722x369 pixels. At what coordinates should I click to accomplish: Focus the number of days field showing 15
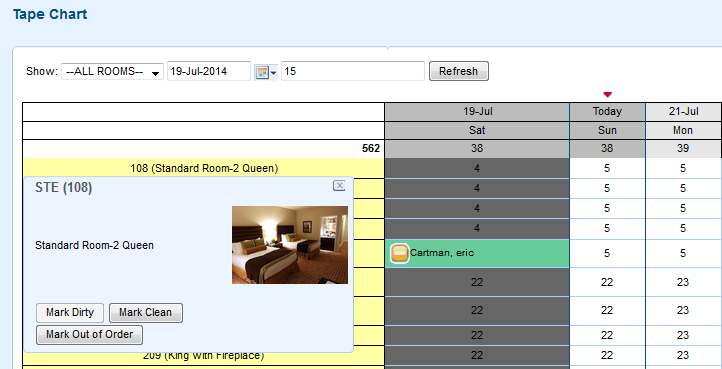point(353,71)
